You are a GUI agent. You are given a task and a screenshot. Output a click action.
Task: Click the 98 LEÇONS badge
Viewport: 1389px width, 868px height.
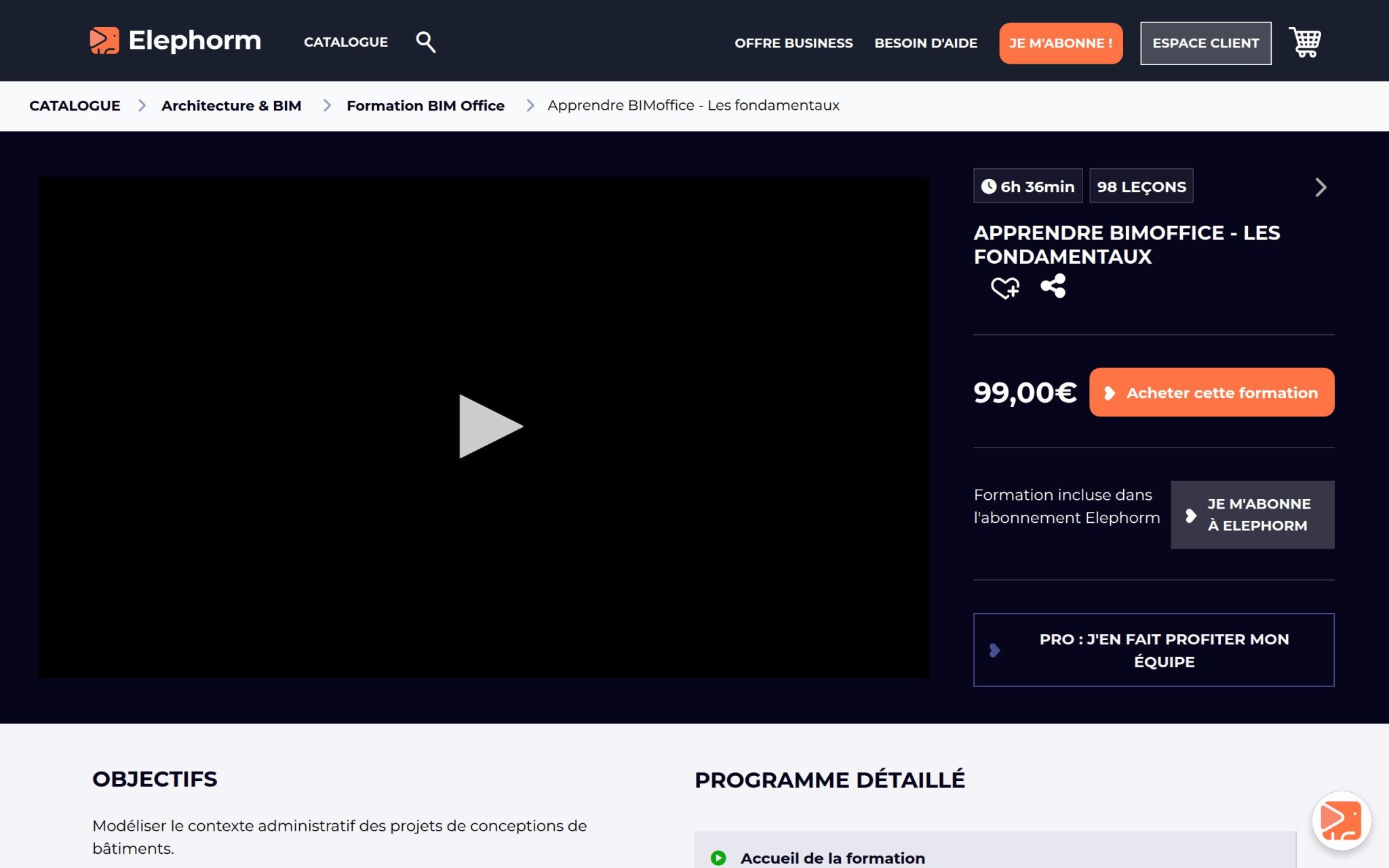point(1141,186)
